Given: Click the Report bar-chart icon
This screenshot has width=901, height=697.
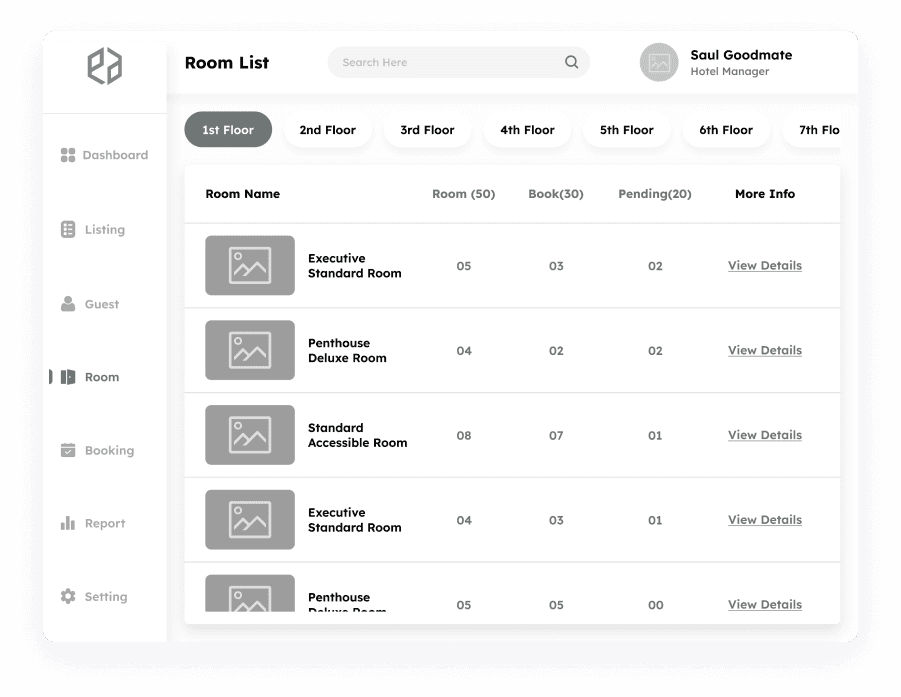Looking at the screenshot, I should point(70,523).
